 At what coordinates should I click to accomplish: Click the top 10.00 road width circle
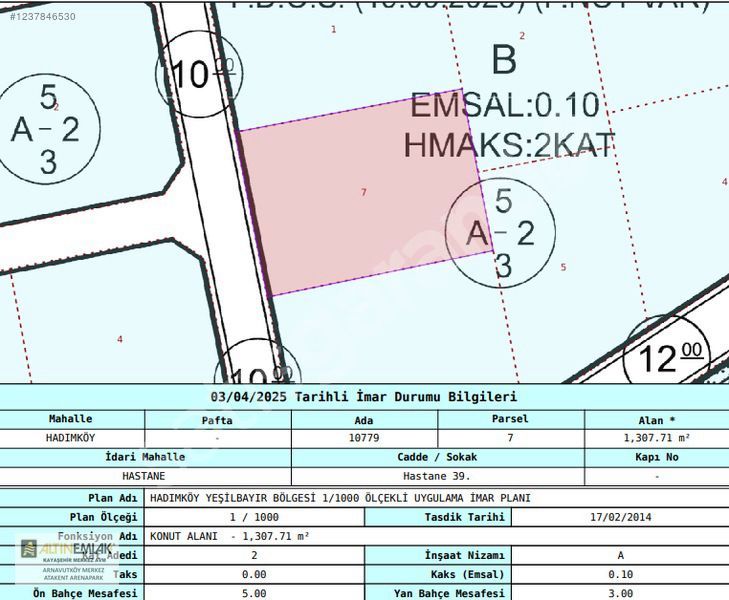tap(196, 74)
